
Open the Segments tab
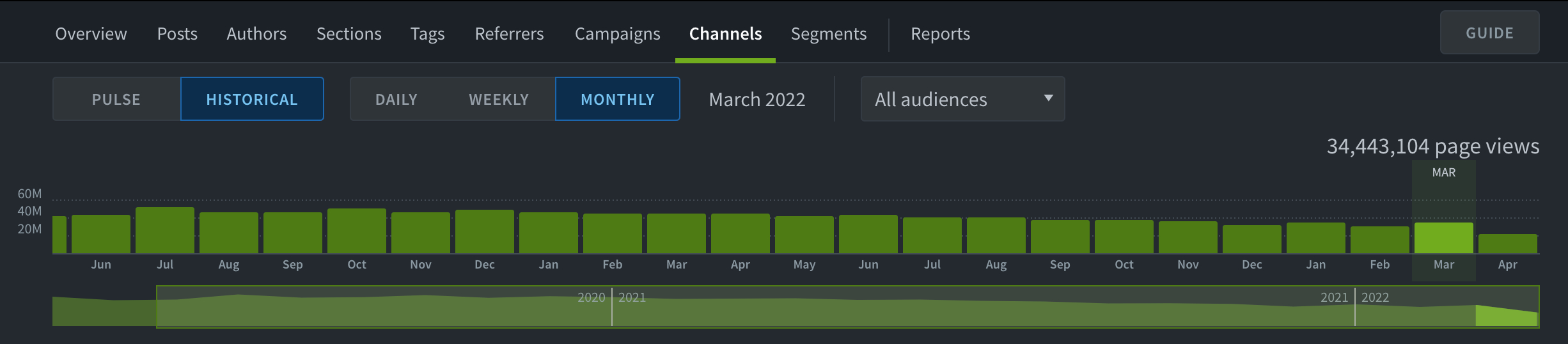click(829, 33)
